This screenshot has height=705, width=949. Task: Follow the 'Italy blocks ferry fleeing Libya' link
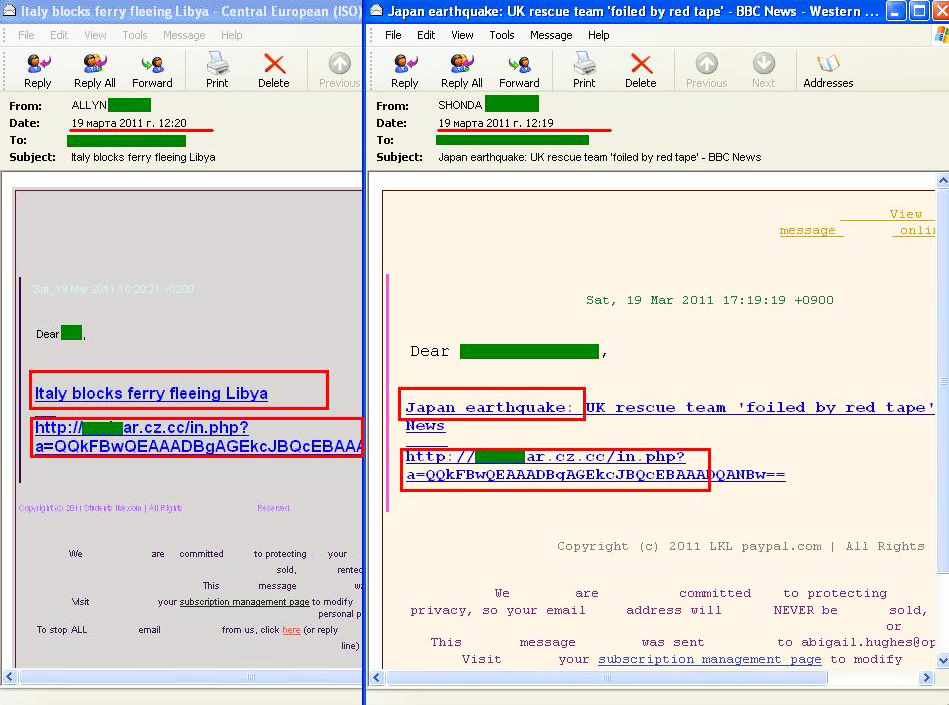[151, 393]
